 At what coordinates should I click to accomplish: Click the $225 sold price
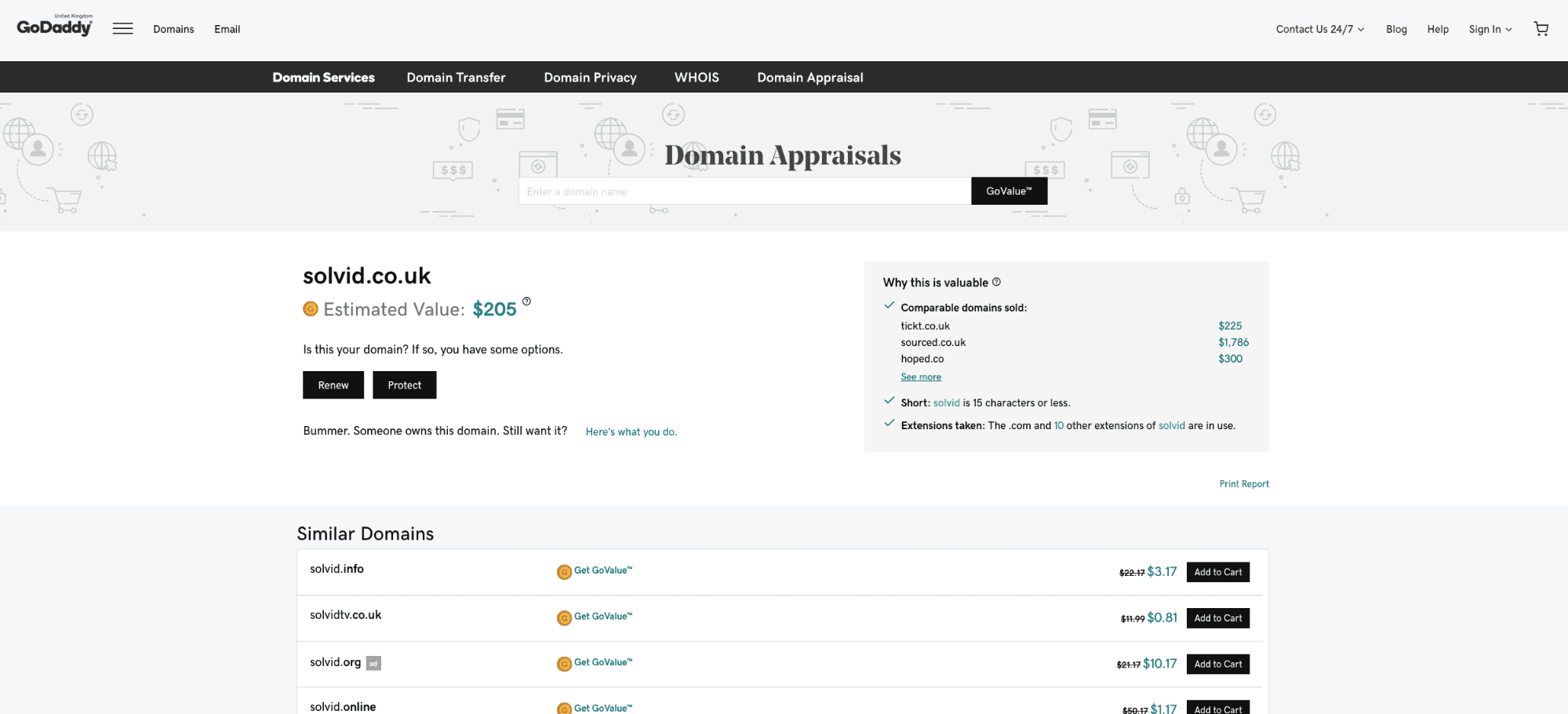coord(1230,326)
